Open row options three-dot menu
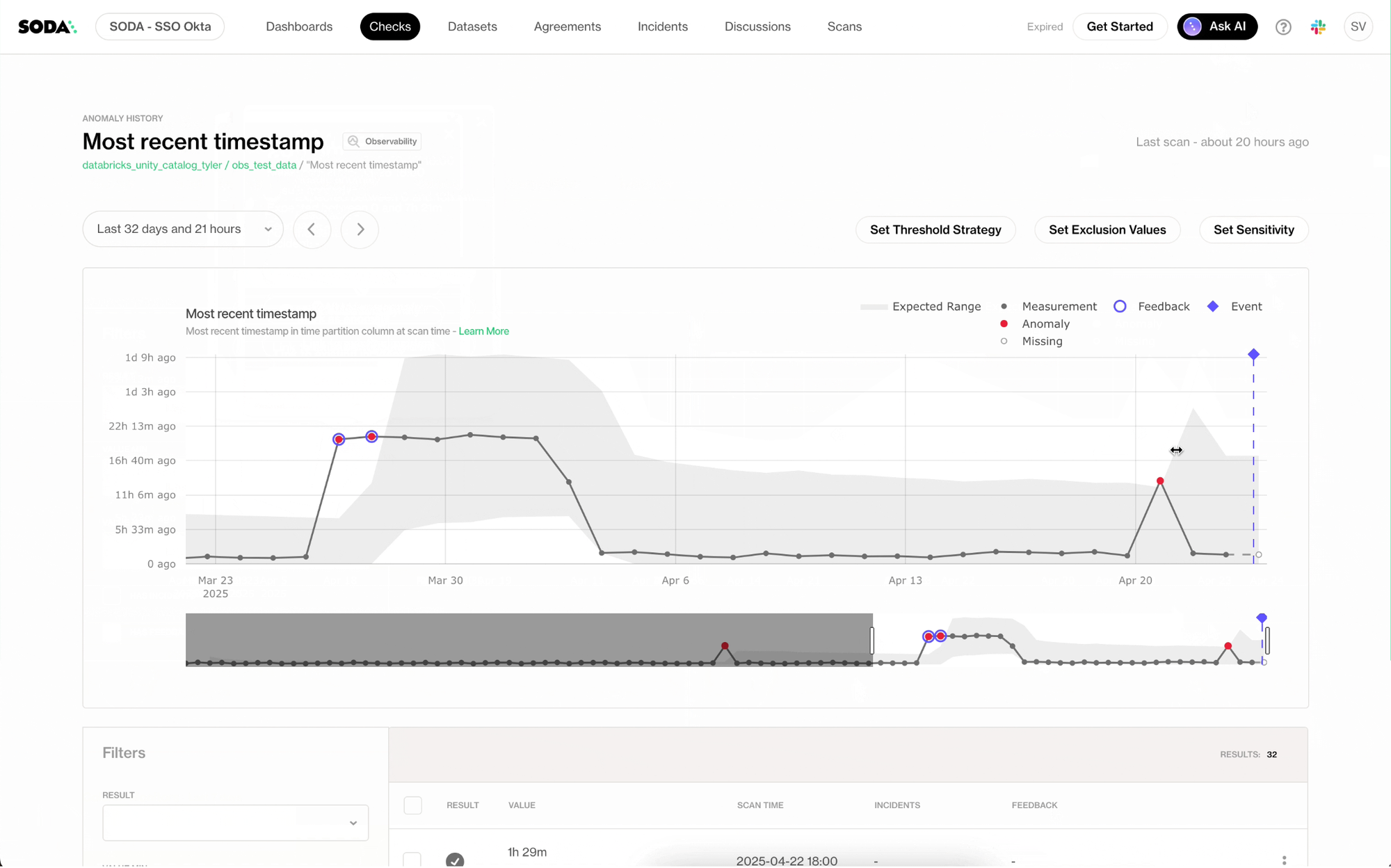1391x868 pixels. (x=1284, y=860)
